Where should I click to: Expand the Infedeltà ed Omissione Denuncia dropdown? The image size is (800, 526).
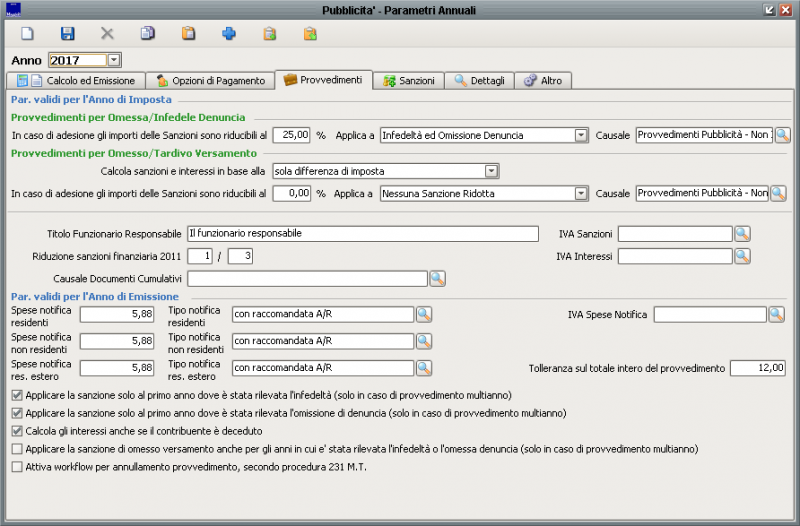[581, 135]
